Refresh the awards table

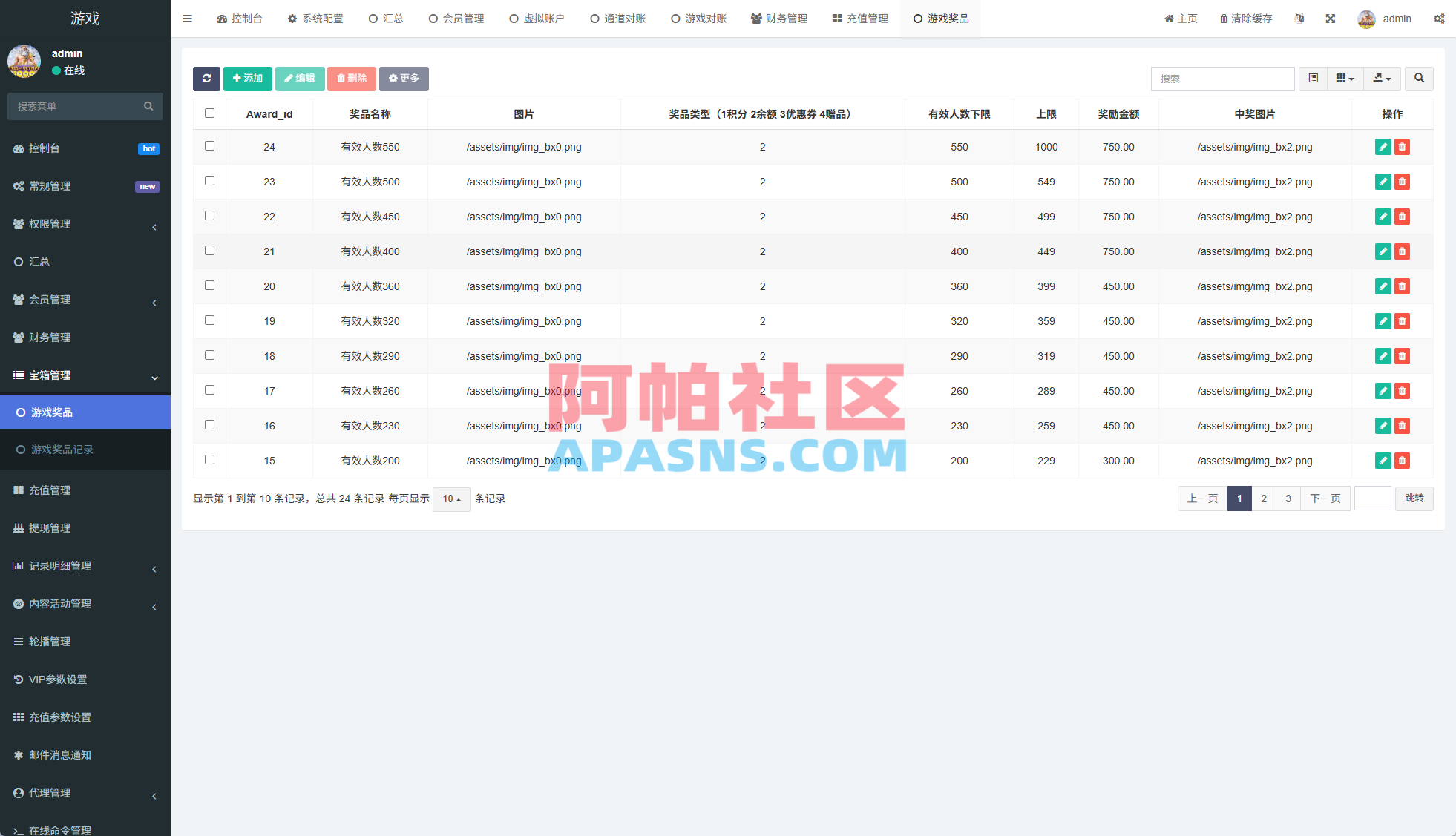[x=206, y=79]
